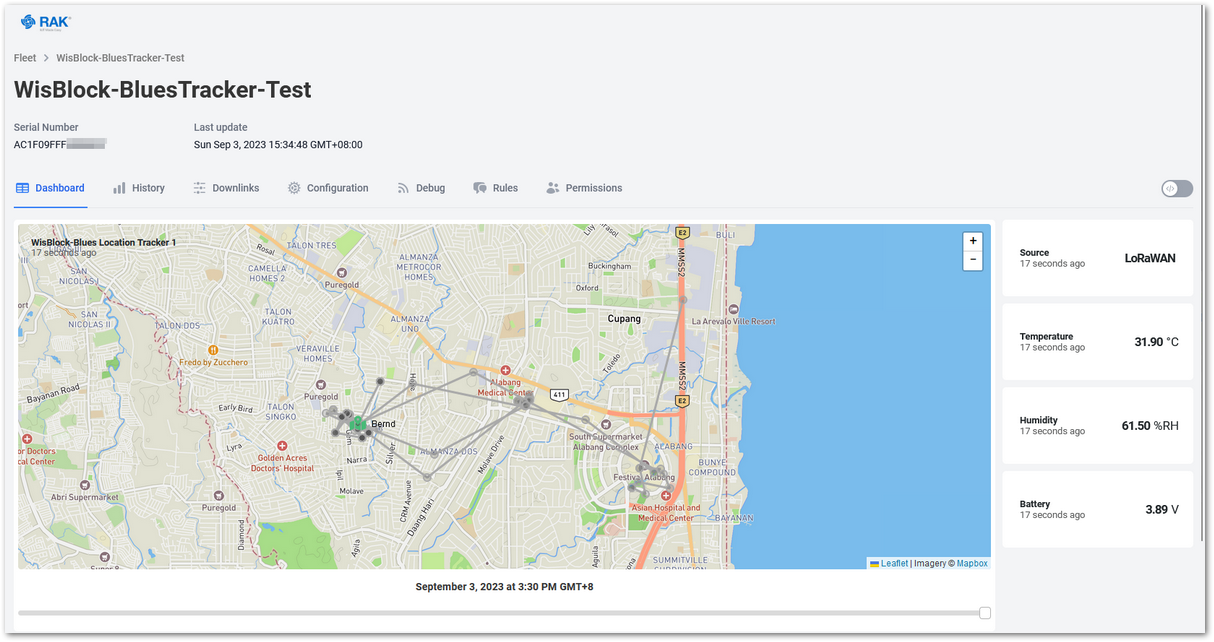The width and height of the screenshot is (1214, 642).
Task: Click the "Cupang" label on the map
Action: [x=623, y=319]
